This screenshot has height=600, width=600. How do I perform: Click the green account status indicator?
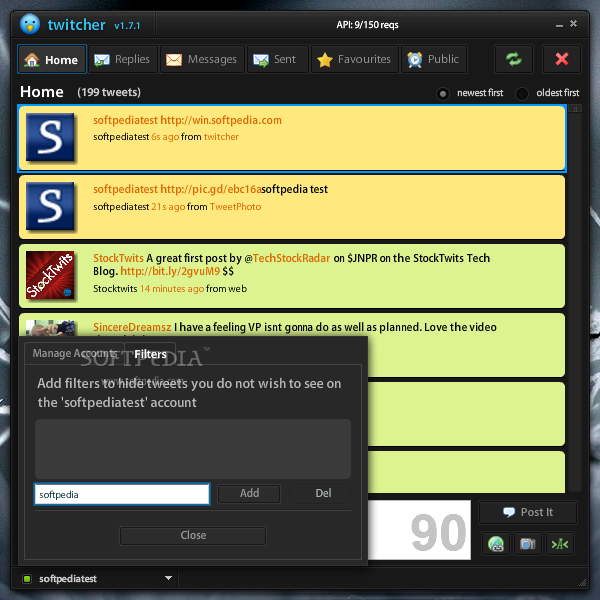27,579
